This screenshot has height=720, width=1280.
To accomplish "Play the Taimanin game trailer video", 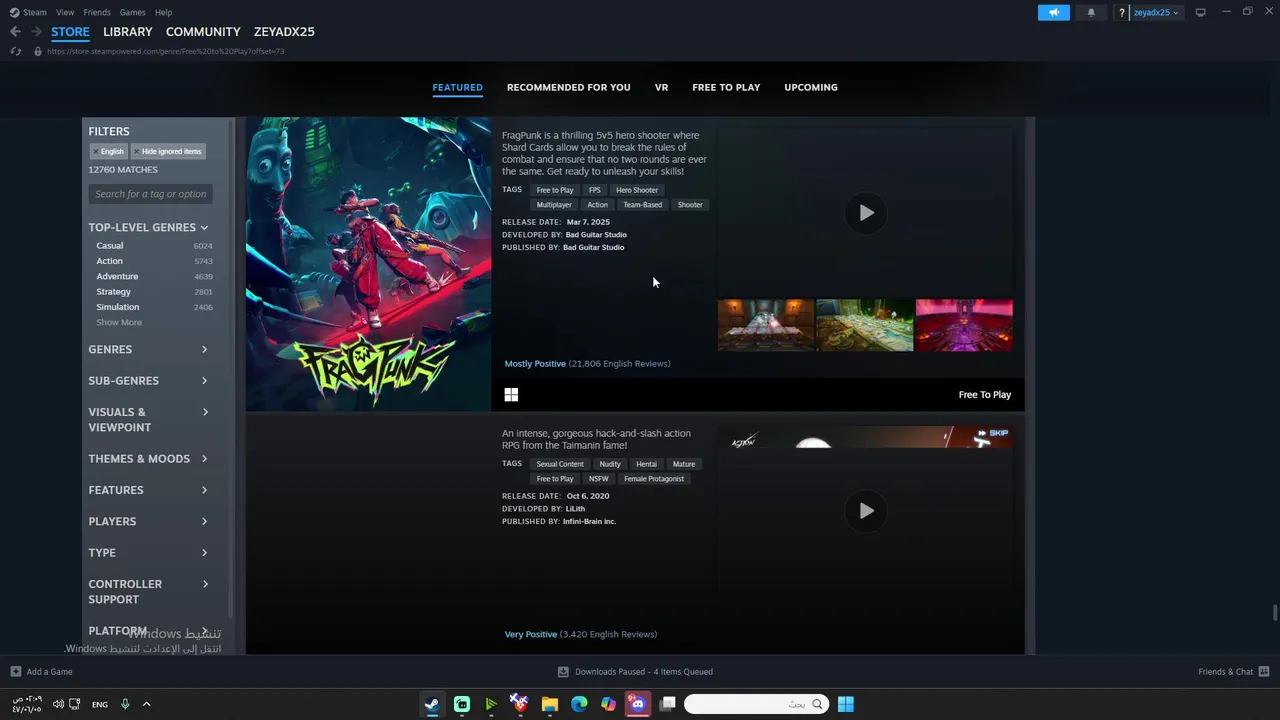I will click(866, 511).
